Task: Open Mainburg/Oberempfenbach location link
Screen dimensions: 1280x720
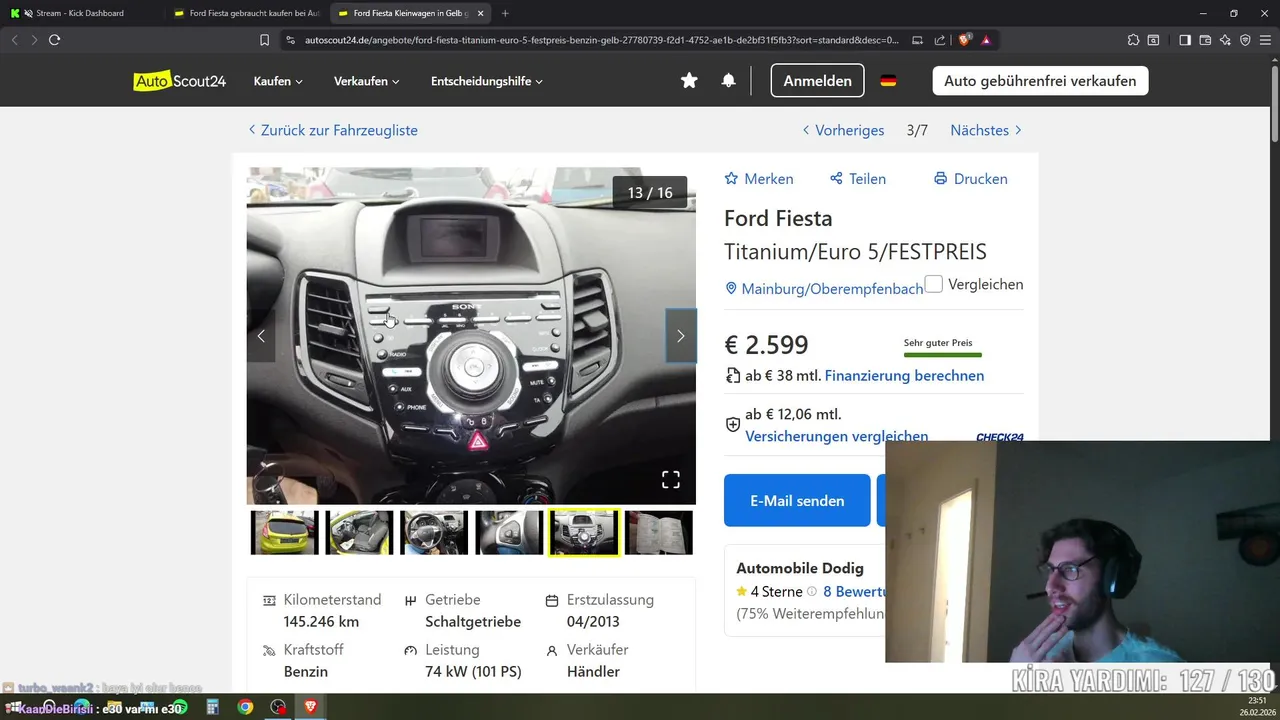Action: point(824,288)
